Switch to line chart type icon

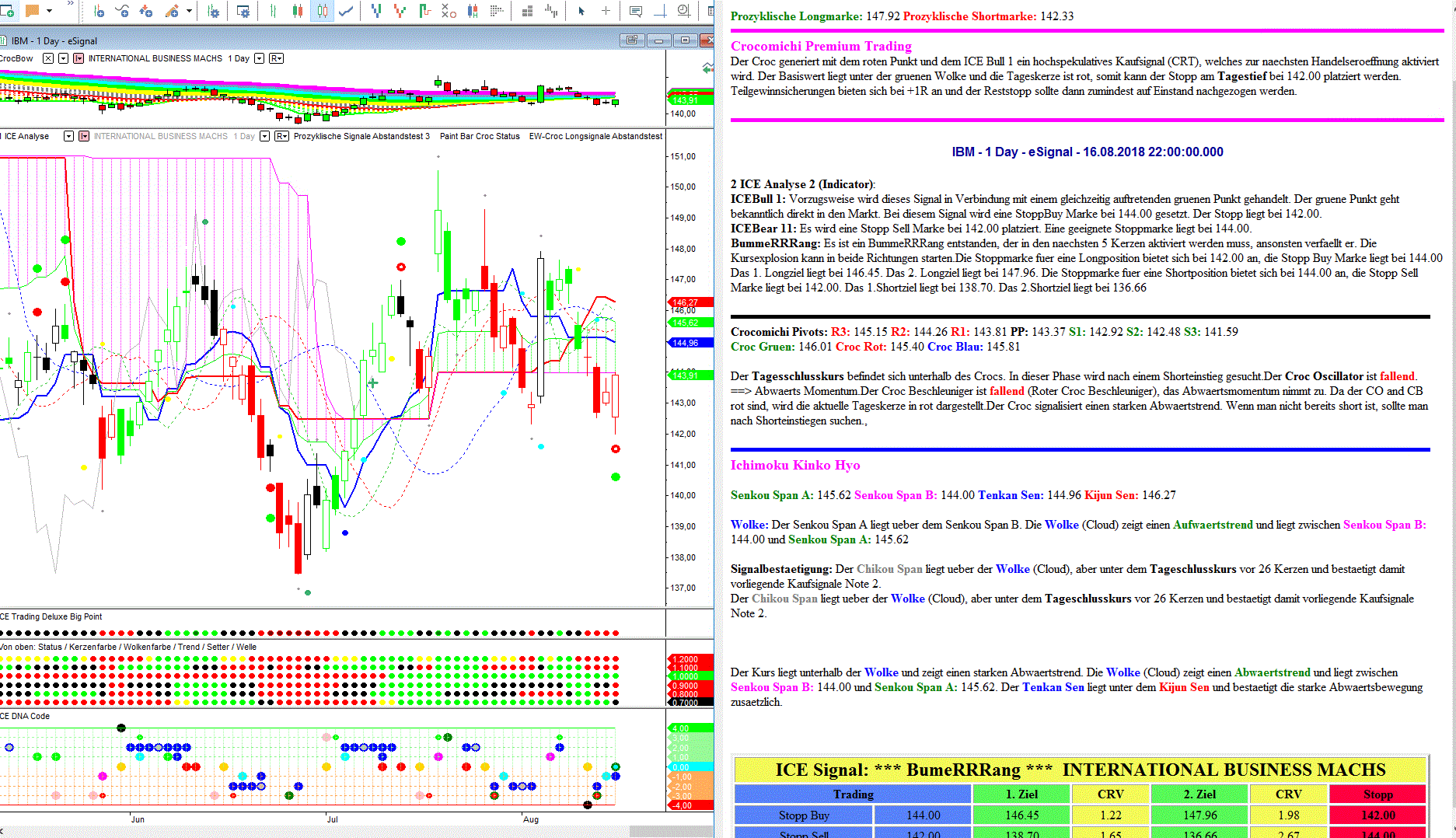347,11
